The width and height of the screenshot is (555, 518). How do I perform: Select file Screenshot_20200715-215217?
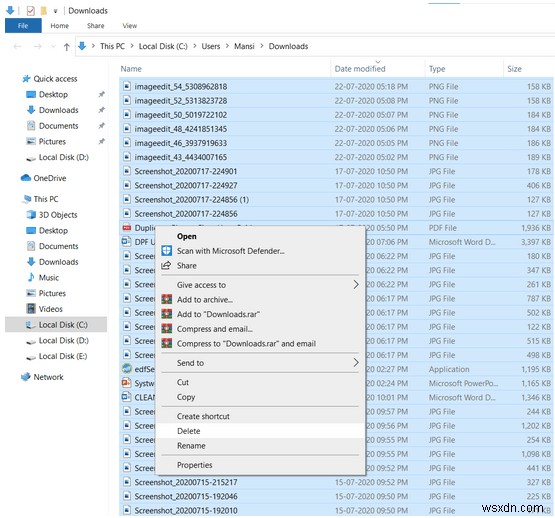(336, 482)
